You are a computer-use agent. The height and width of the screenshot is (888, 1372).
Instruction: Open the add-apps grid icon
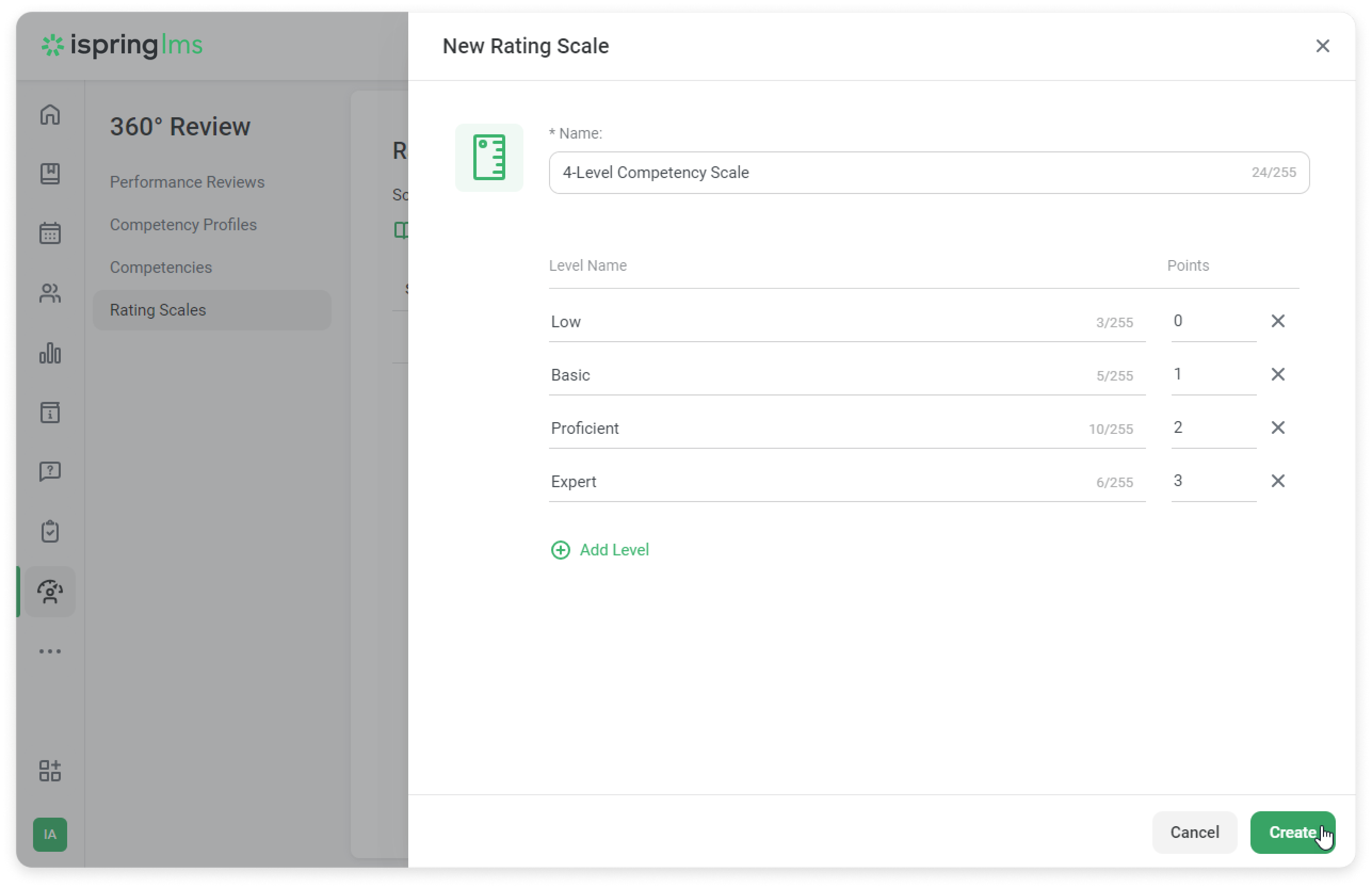50,770
